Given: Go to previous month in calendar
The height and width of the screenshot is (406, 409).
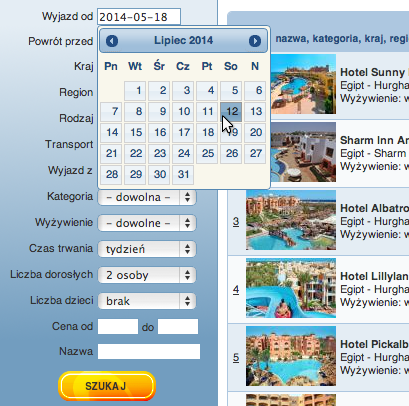Looking at the screenshot, I should pyautogui.click(x=112, y=41).
